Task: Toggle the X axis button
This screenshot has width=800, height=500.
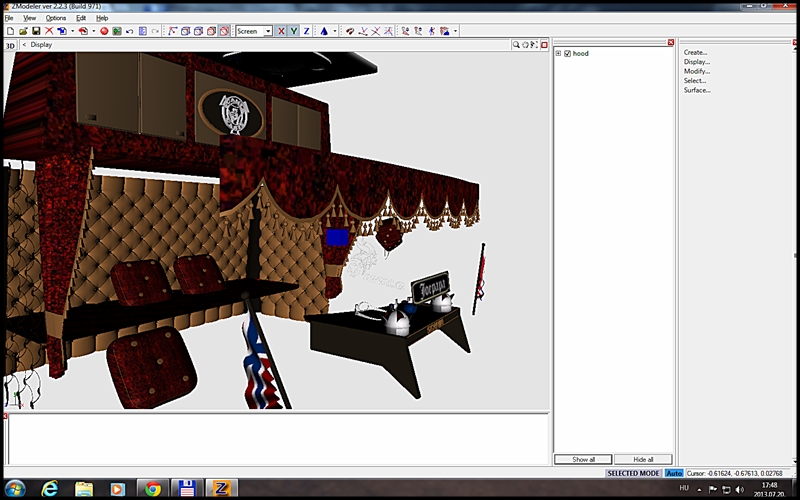Action: tap(281, 31)
